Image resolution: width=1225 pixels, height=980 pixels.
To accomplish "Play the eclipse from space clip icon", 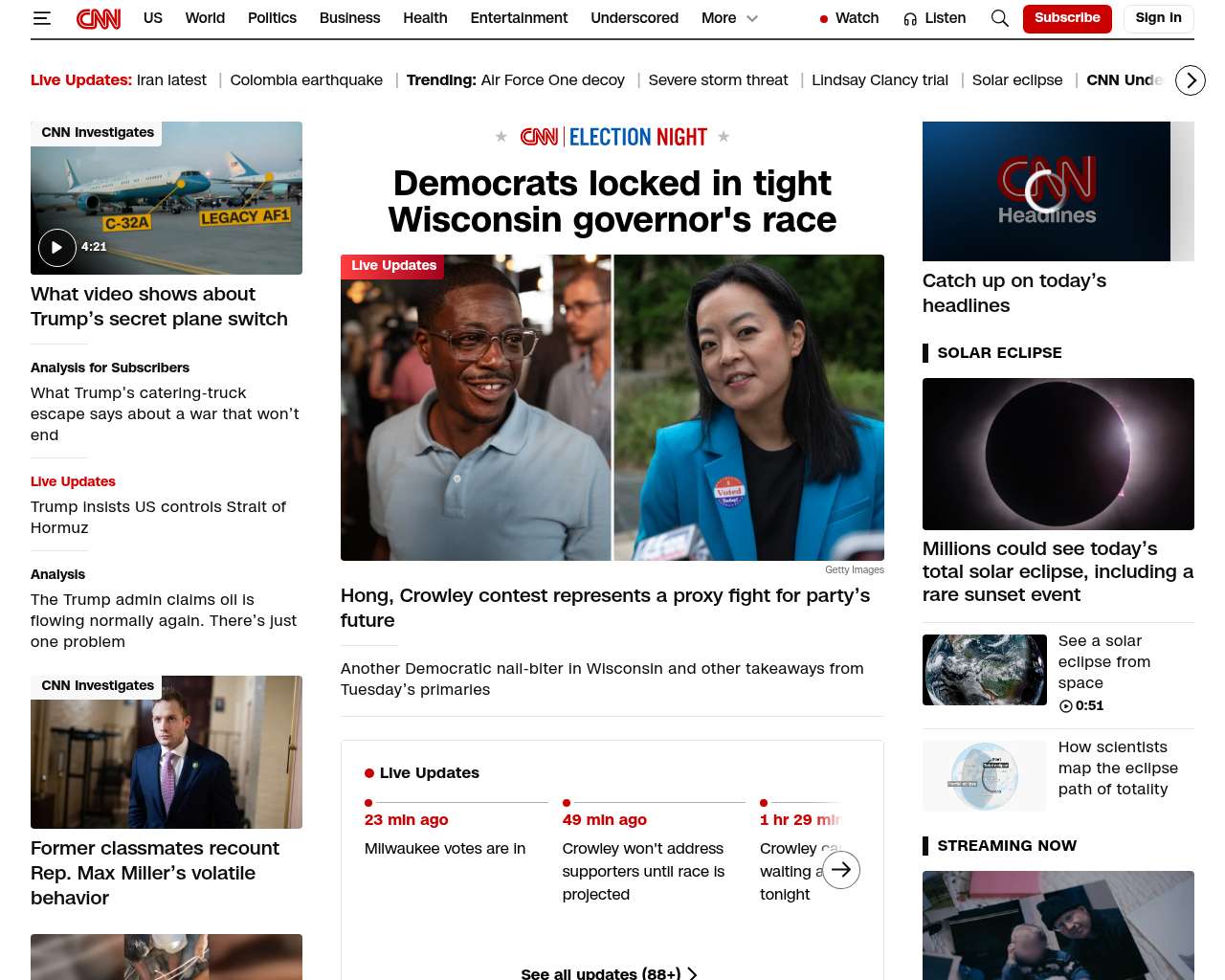I will [1065, 706].
